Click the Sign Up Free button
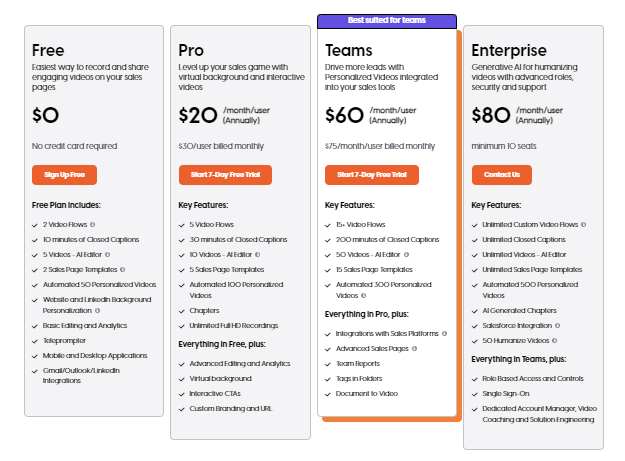This screenshot has height=461, width=625. point(64,175)
